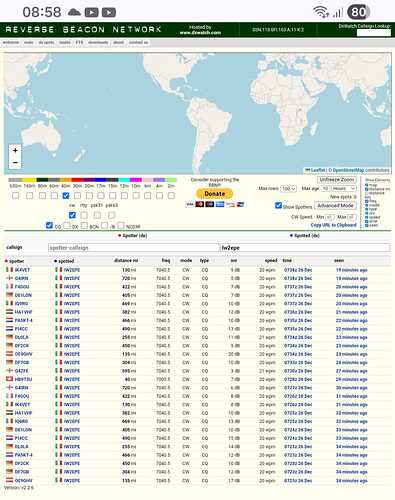Image resolution: width=395 pixels, height=500 pixels.
Task: Open the downloads menu tab
Action: (x=98, y=43)
